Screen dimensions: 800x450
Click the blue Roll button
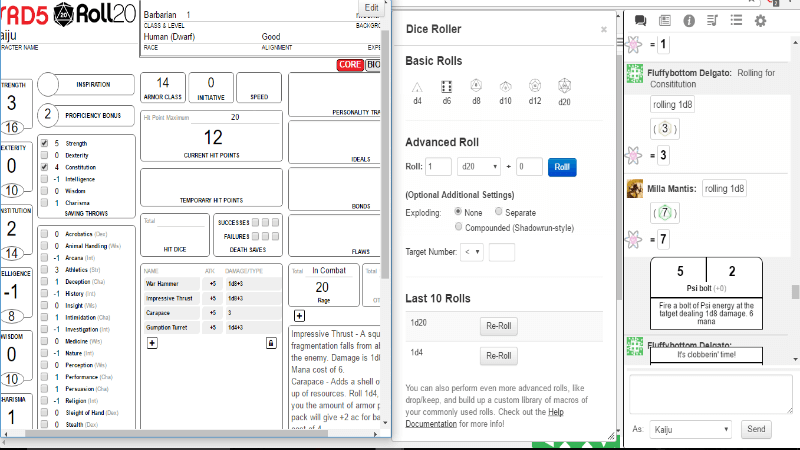pyautogui.click(x=562, y=167)
